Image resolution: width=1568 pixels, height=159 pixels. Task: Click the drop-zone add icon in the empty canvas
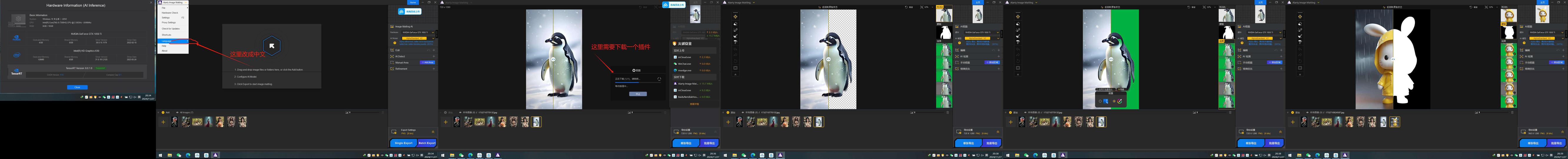[x=271, y=46]
